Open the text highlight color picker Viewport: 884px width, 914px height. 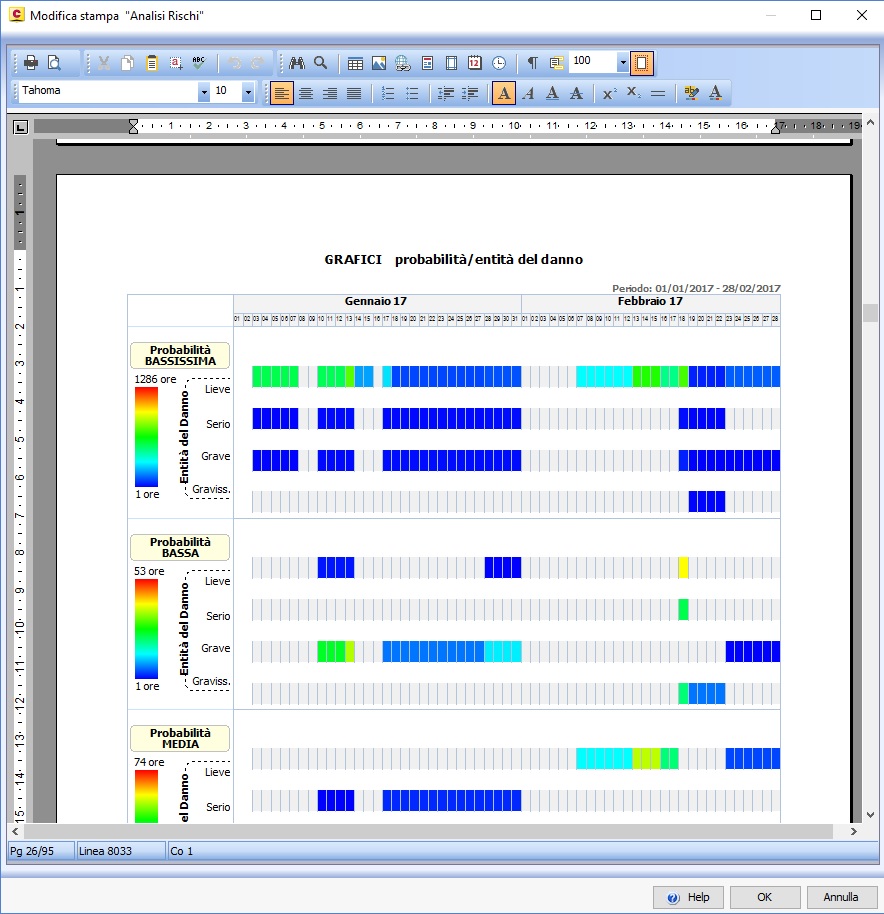pos(690,93)
